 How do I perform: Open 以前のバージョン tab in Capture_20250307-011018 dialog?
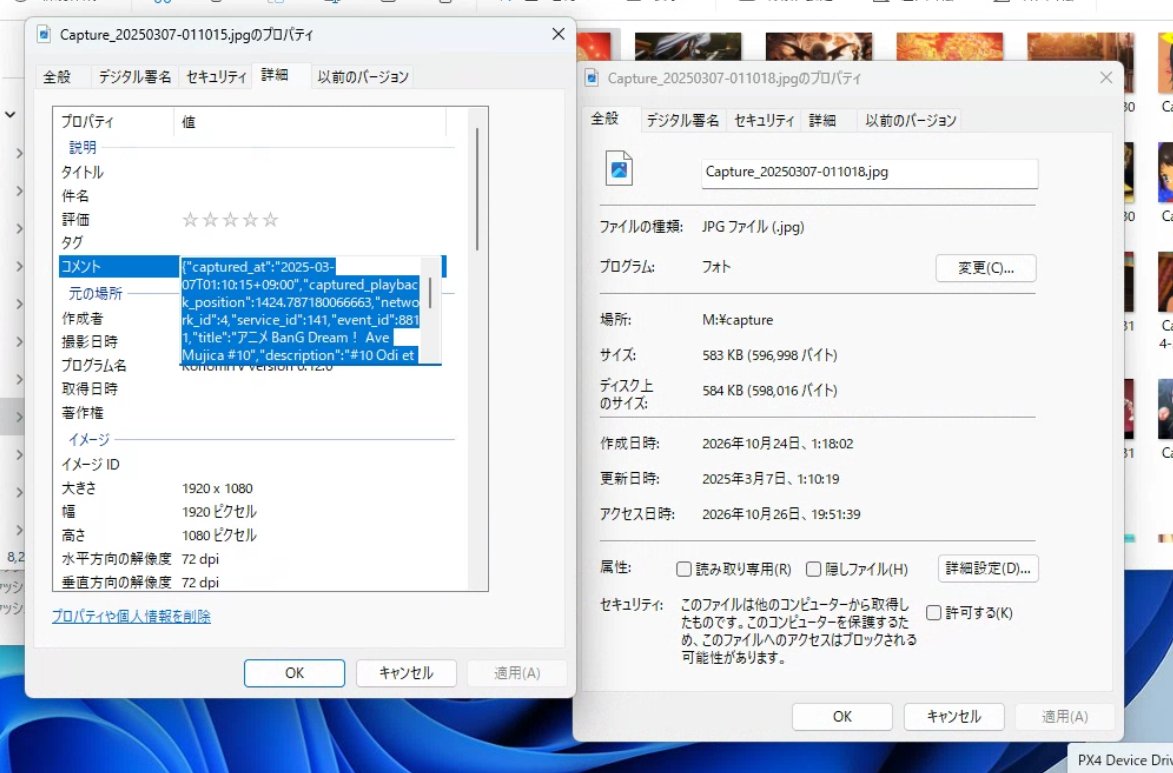point(910,120)
